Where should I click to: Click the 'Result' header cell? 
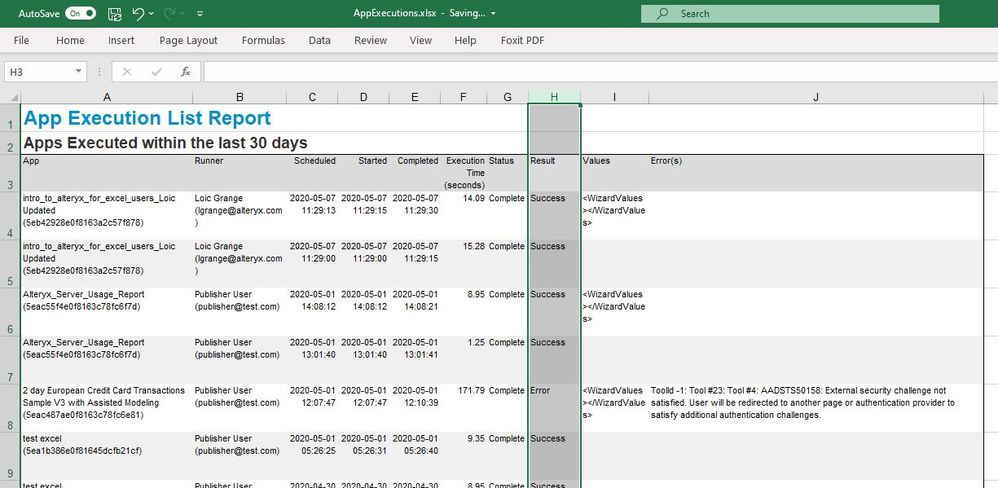[x=554, y=172]
